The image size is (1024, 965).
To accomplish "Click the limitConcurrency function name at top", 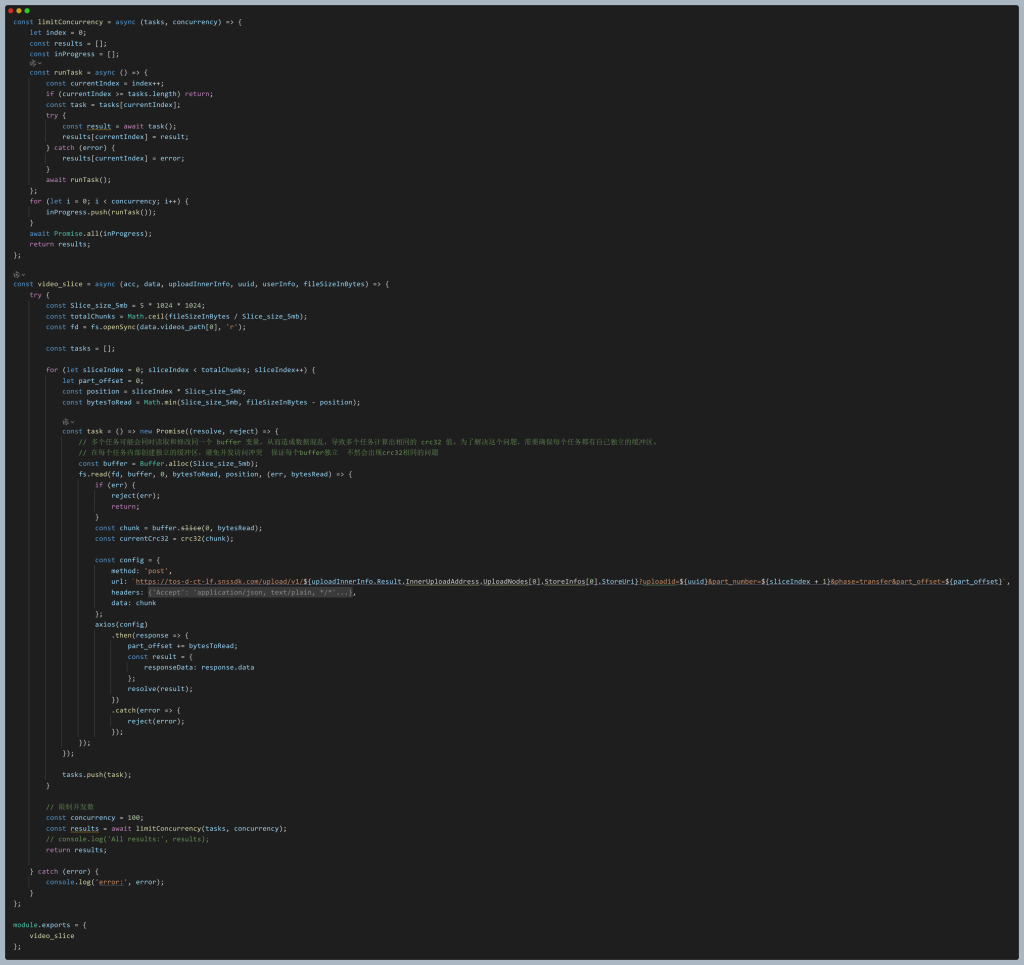I will point(72,22).
